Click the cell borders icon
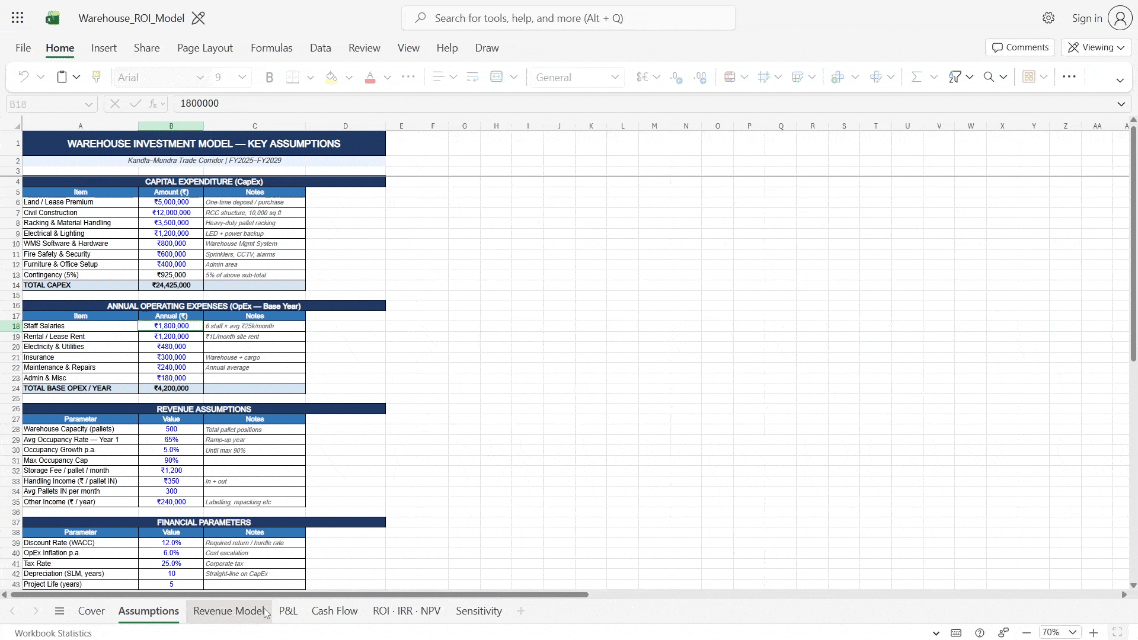 292,77
